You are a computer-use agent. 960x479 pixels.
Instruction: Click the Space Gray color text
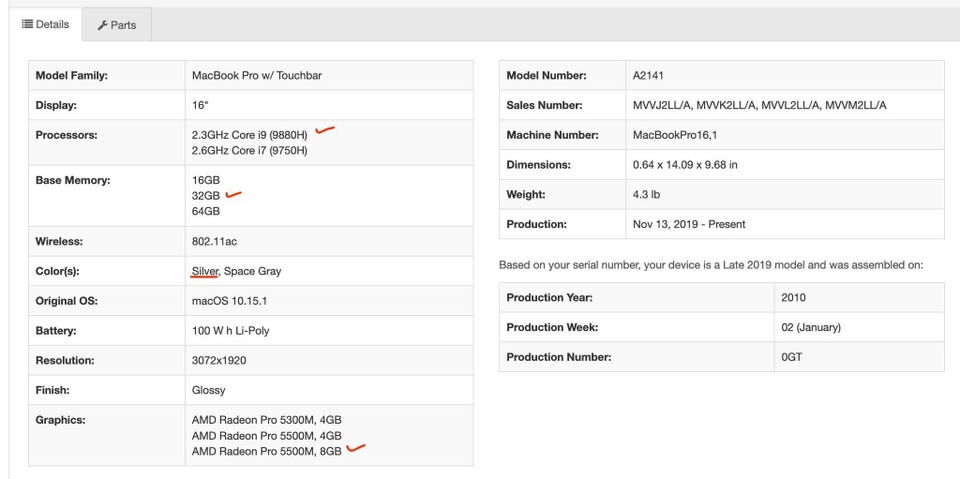[253, 271]
